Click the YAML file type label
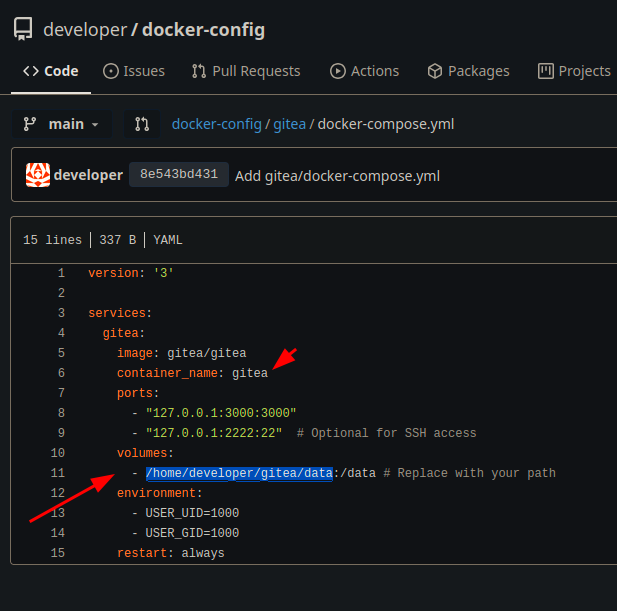This screenshot has width=617, height=611. [x=168, y=240]
